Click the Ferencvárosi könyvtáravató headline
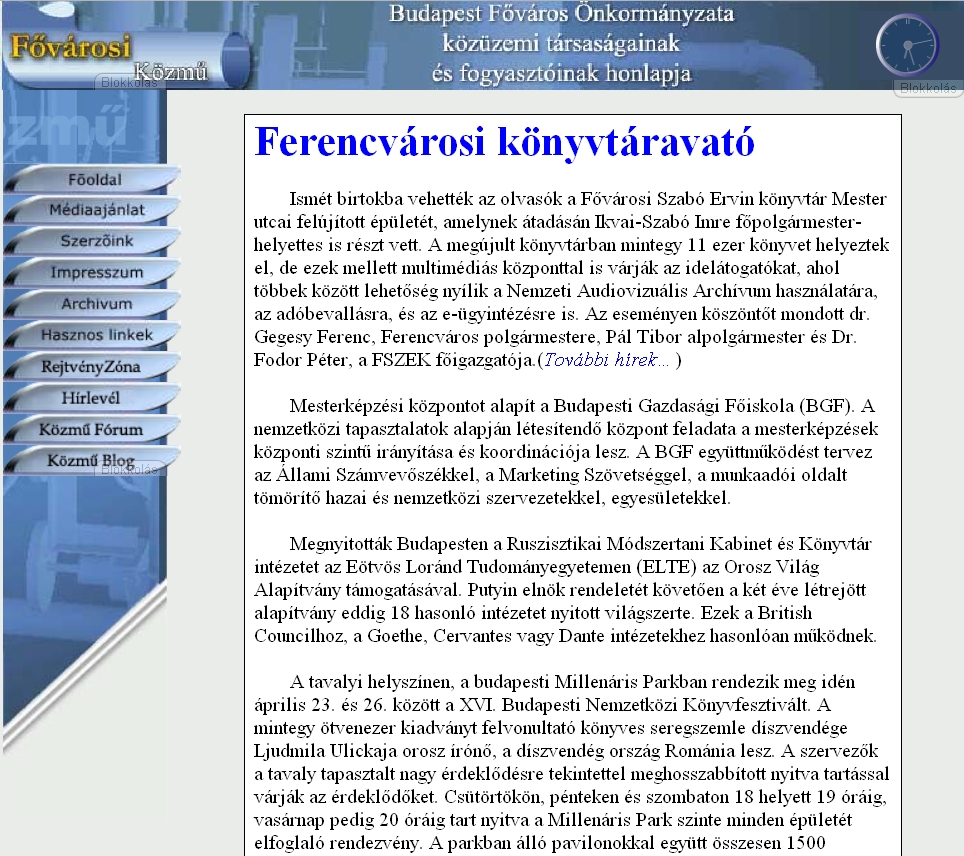This screenshot has height=856, width=964. click(504, 141)
